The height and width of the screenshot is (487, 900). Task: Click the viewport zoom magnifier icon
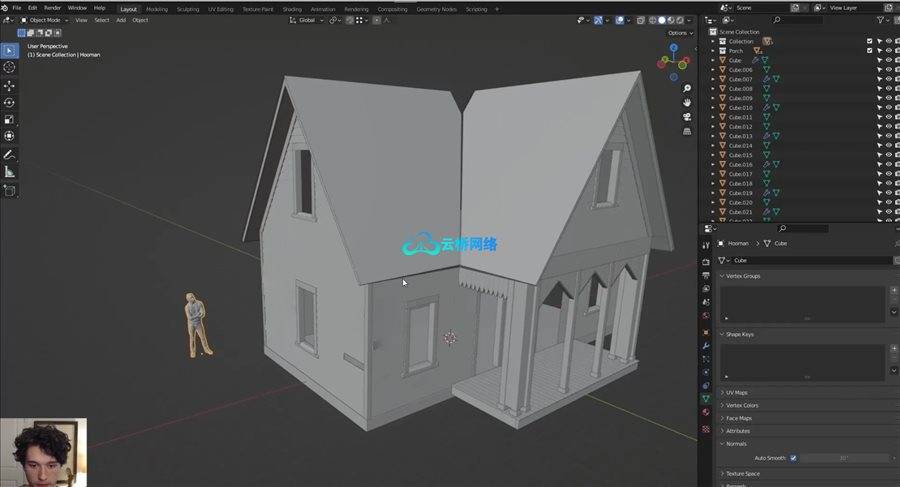pos(686,88)
